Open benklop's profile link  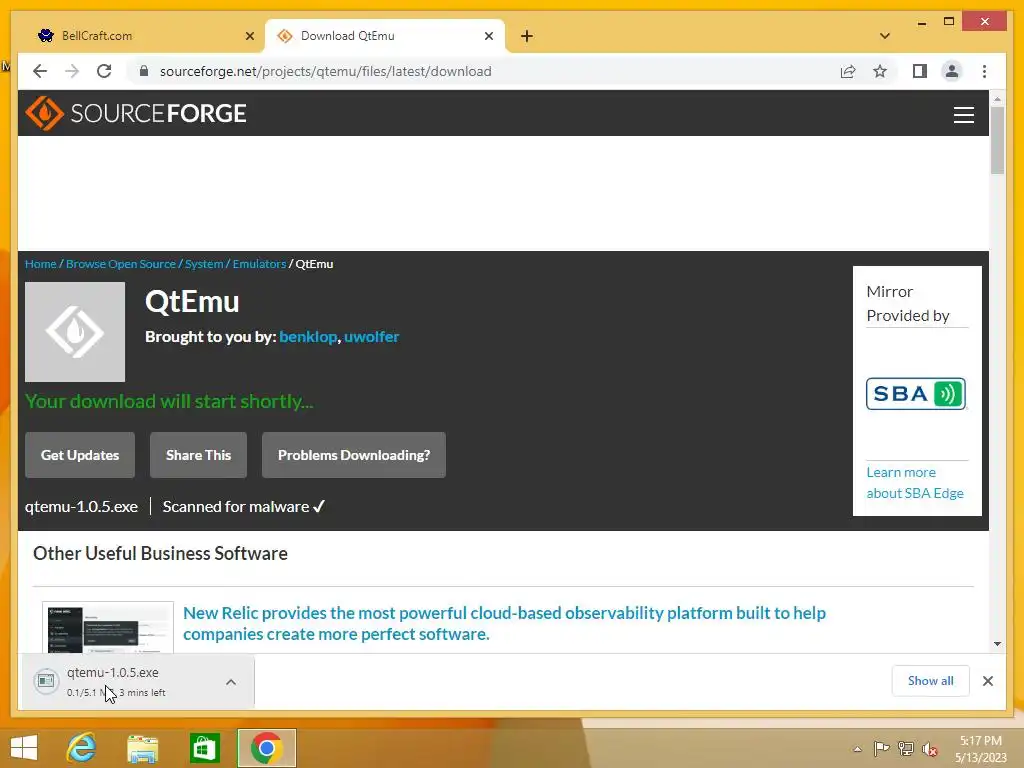pyautogui.click(x=308, y=336)
